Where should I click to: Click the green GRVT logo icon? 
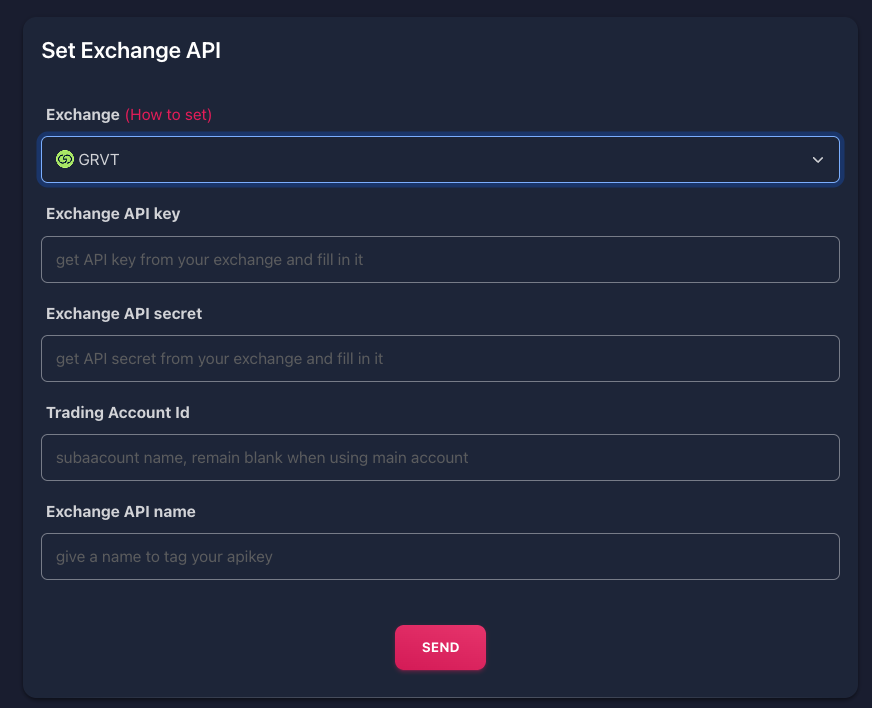(65, 159)
